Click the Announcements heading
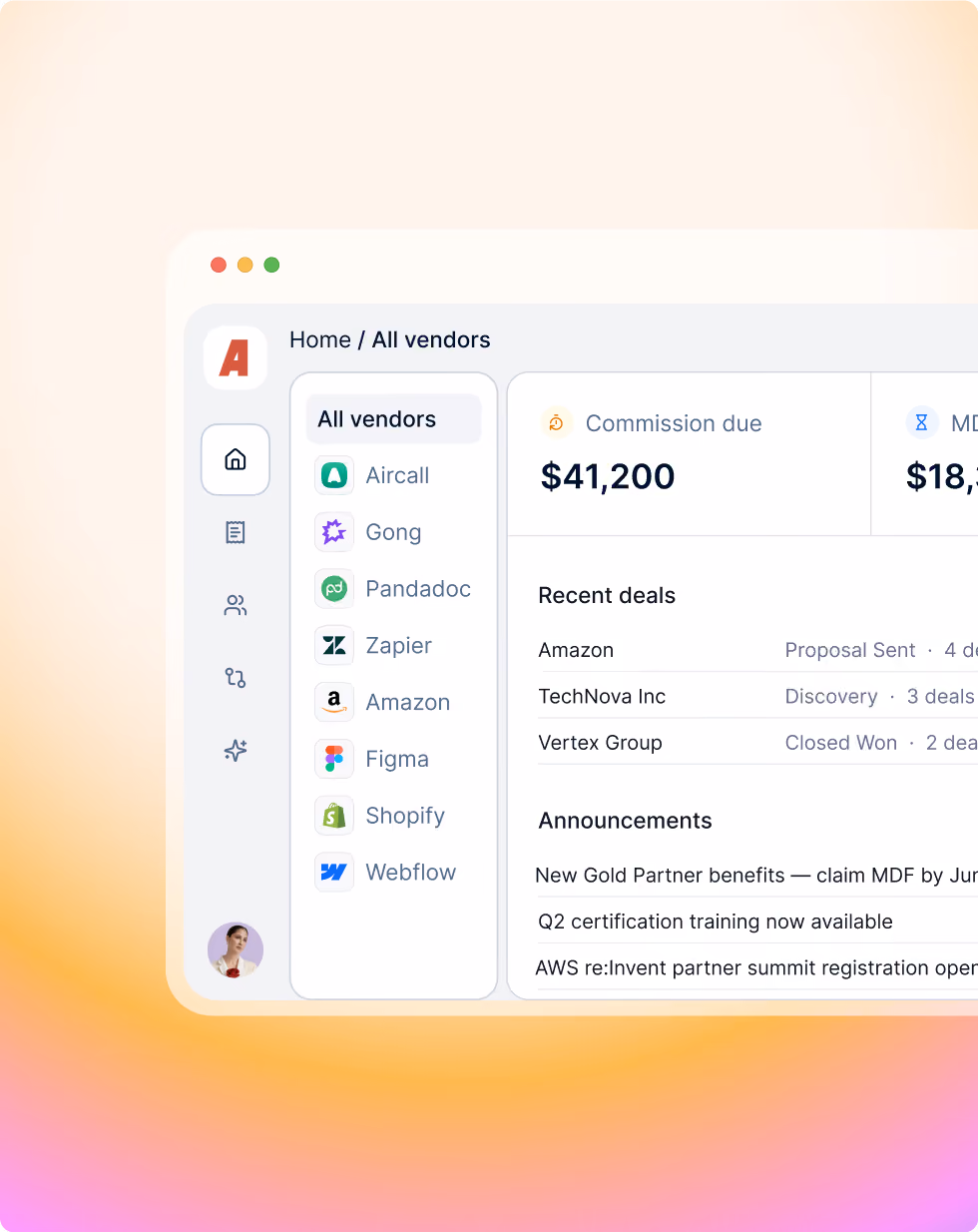The width and height of the screenshot is (978, 1232). (625, 821)
